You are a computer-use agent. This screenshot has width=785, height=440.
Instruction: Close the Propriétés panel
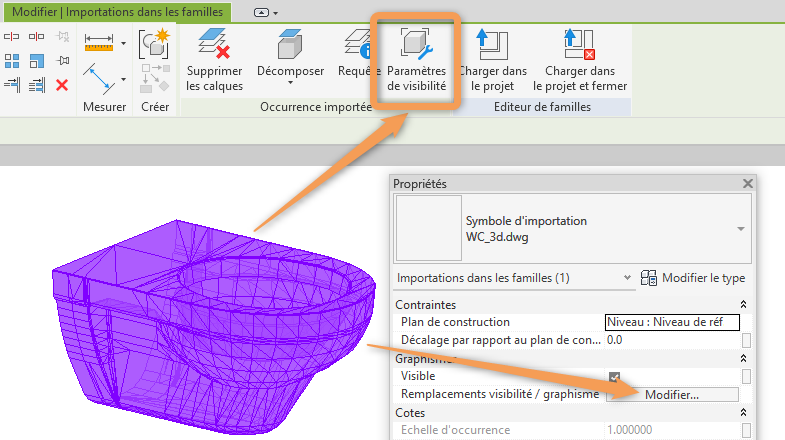point(747,184)
